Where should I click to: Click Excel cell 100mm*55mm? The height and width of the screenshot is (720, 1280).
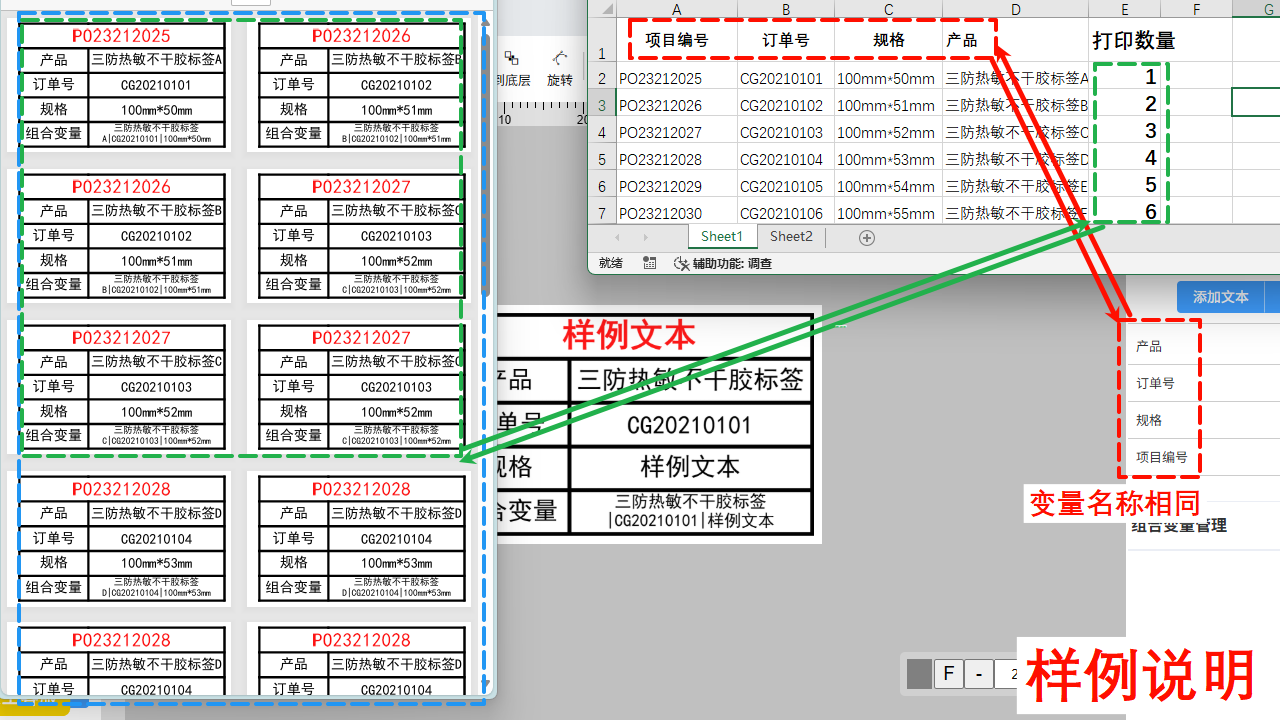tap(888, 212)
